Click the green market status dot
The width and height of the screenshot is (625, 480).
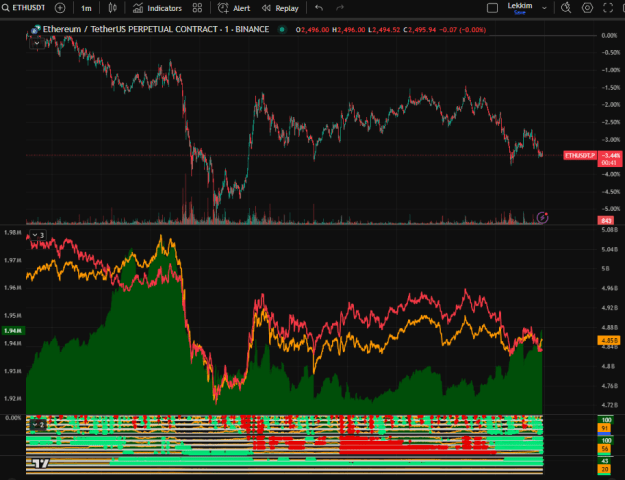[x=282, y=29]
